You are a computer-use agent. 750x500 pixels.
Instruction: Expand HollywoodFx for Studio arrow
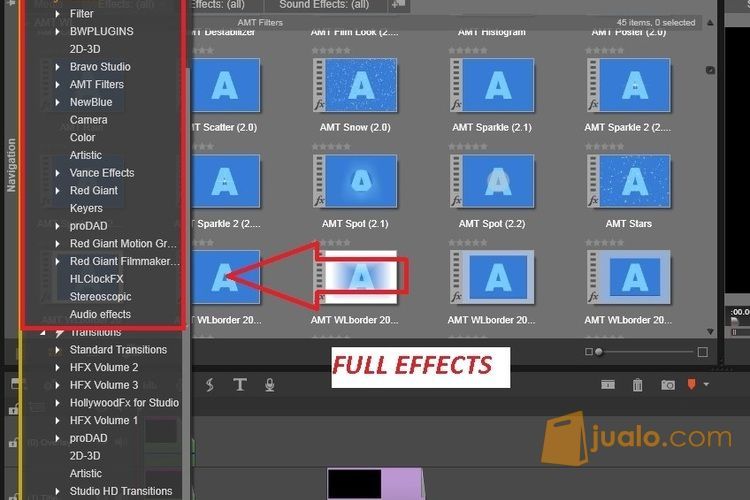point(57,403)
